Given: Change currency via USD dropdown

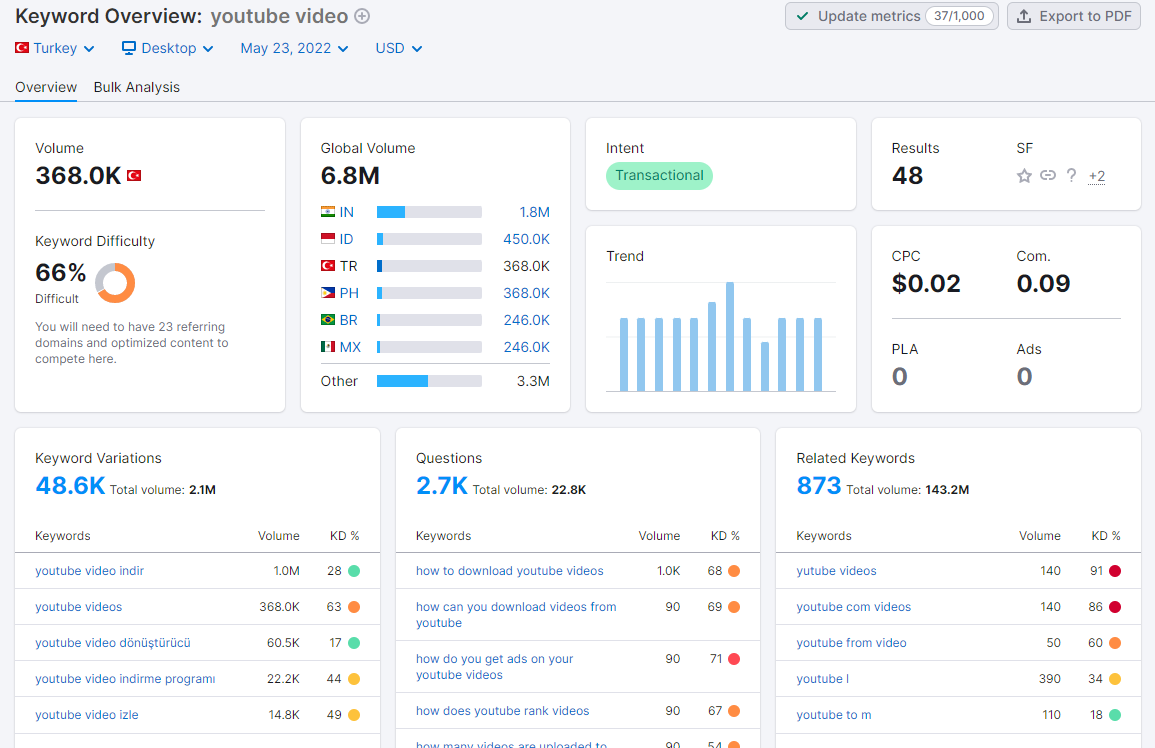Looking at the screenshot, I should tap(399, 48).
